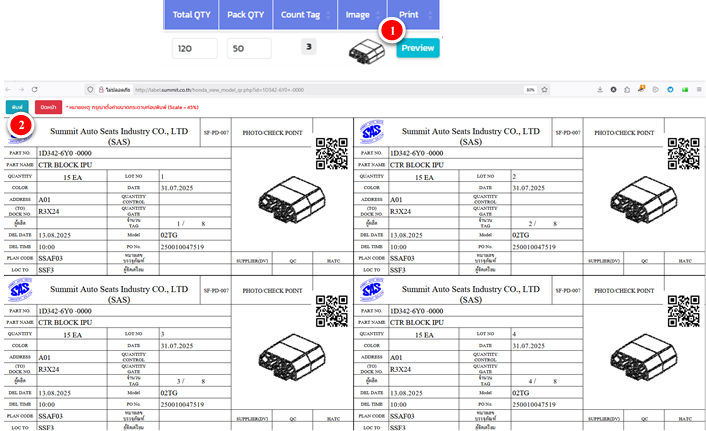Click the part image thumbnail in table row

pyautogui.click(x=364, y=50)
